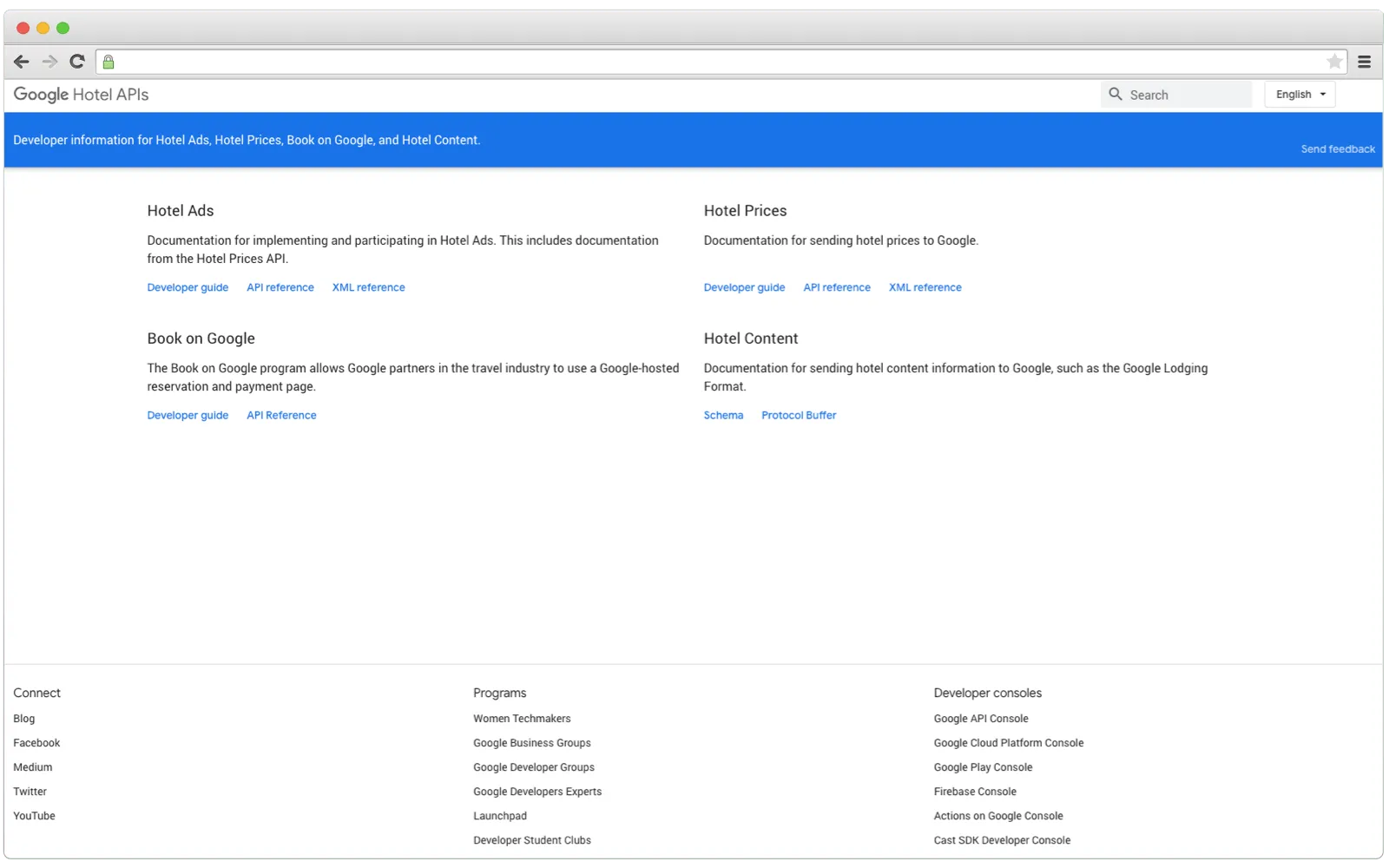Click the blue banner description text
Screen dimensions: 1389x868
pyautogui.click(x=247, y=140)
